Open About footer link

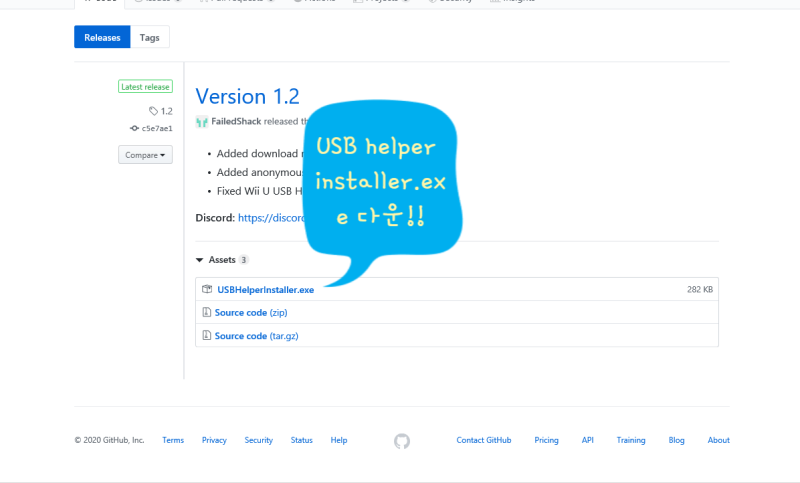coord(718,440)
